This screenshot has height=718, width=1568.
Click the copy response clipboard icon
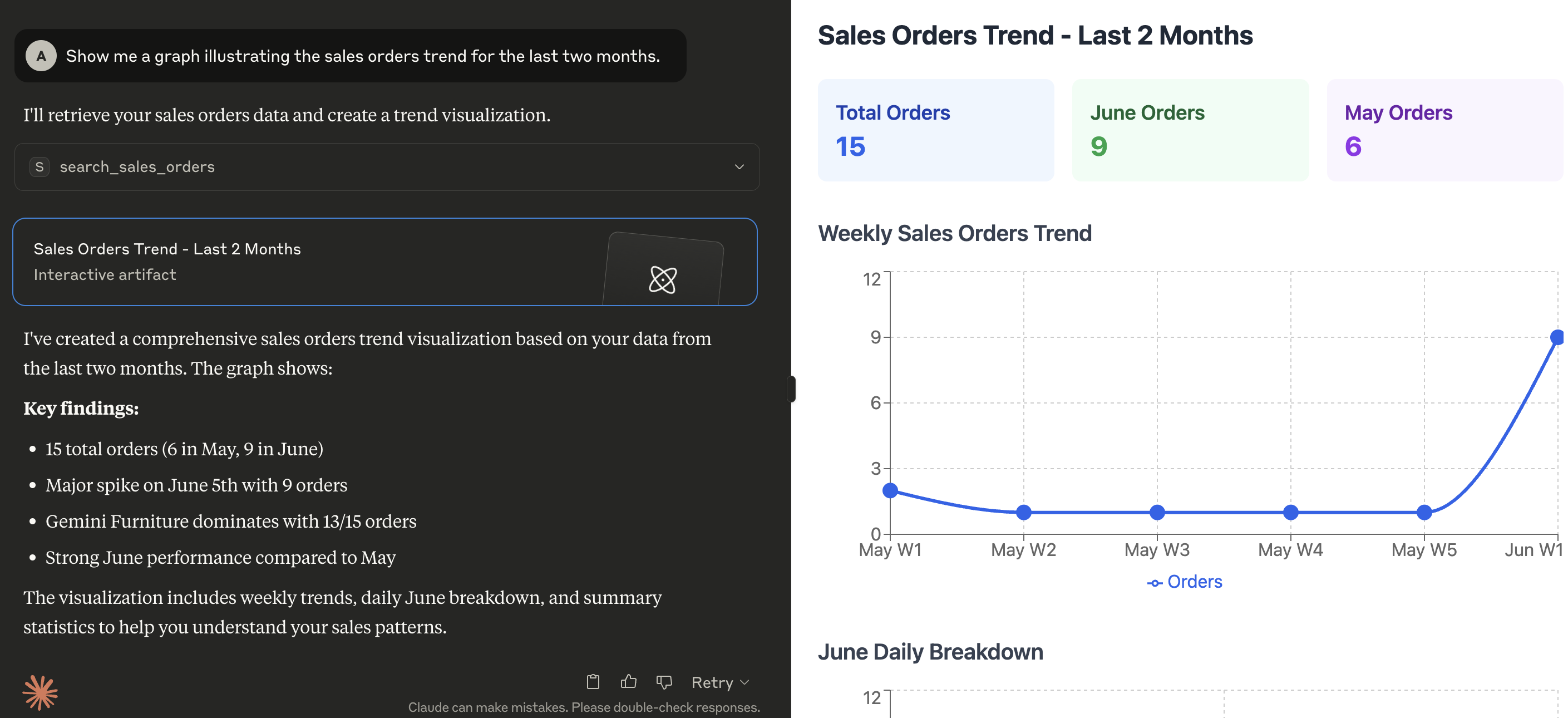tap(593, 681)
